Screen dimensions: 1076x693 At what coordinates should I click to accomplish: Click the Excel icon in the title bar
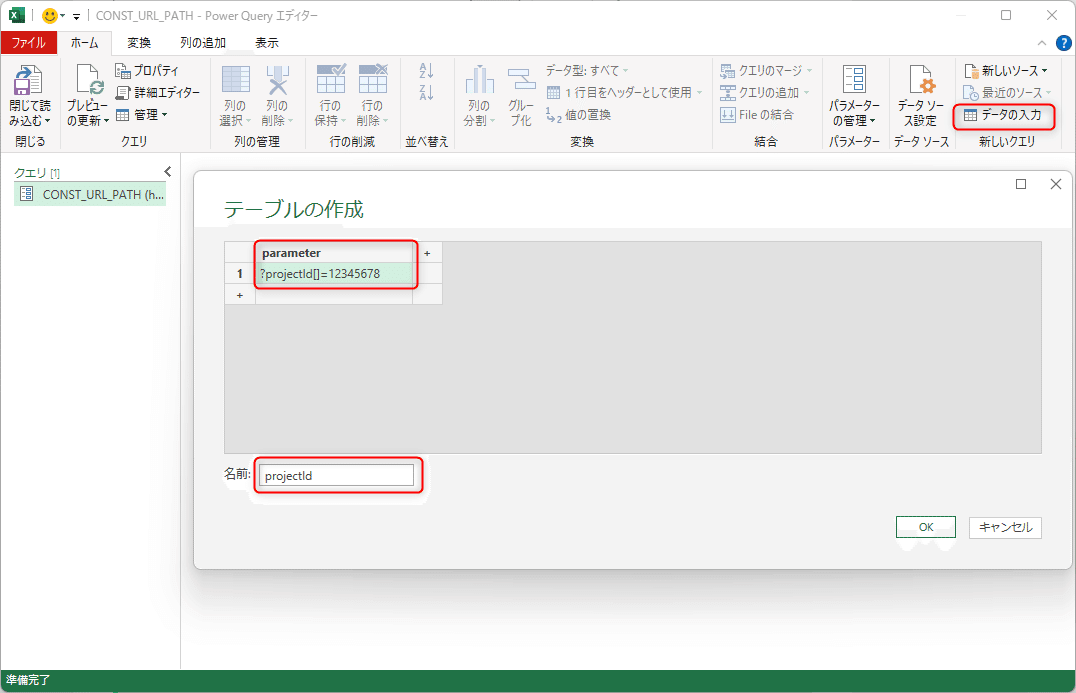(16, 15)
